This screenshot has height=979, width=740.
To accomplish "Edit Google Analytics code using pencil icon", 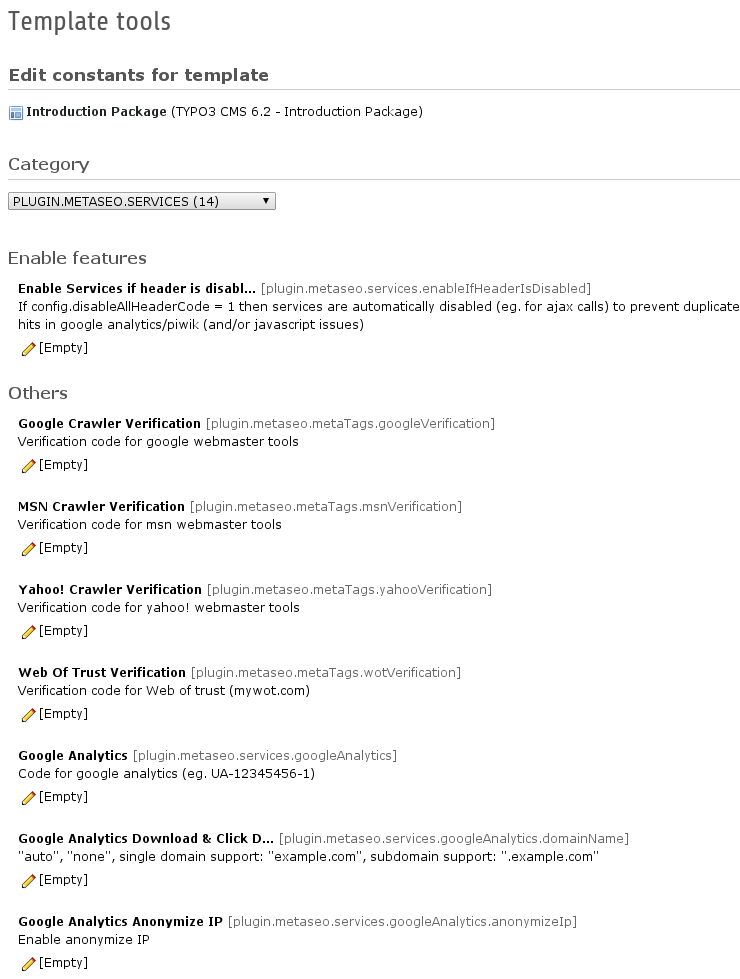I will pos(28,798).
